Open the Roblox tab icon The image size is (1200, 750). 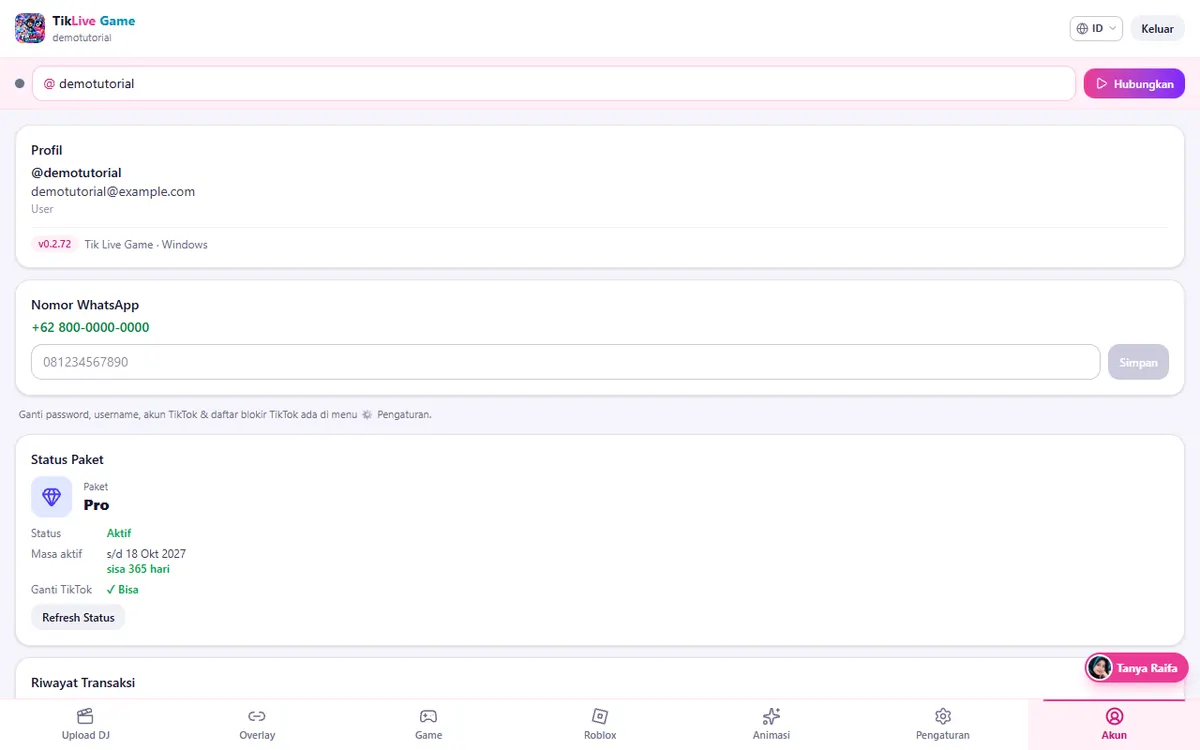[x=600, y=716]
